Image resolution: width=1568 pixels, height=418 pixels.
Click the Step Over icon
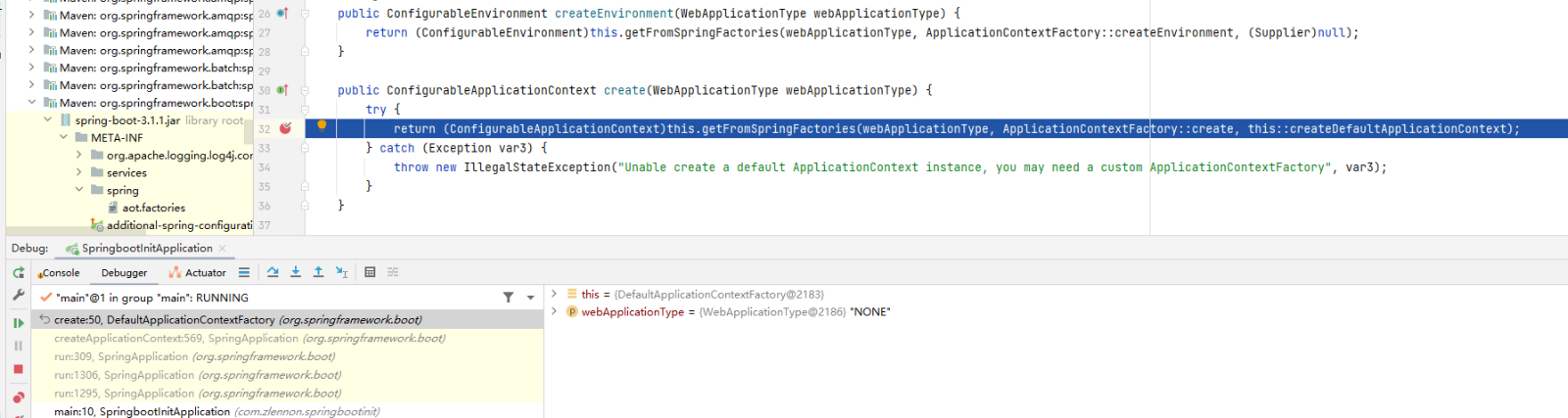(272, 272)
